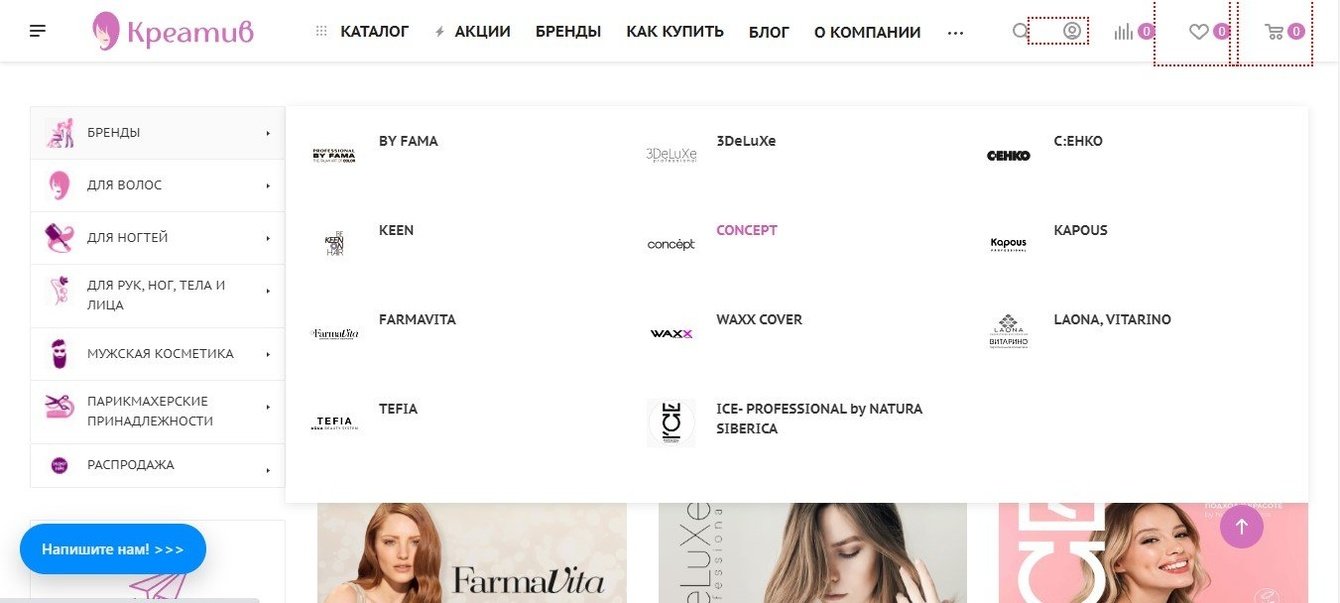
Task: Open the three-dots more menu
Action: pos(955,33)
